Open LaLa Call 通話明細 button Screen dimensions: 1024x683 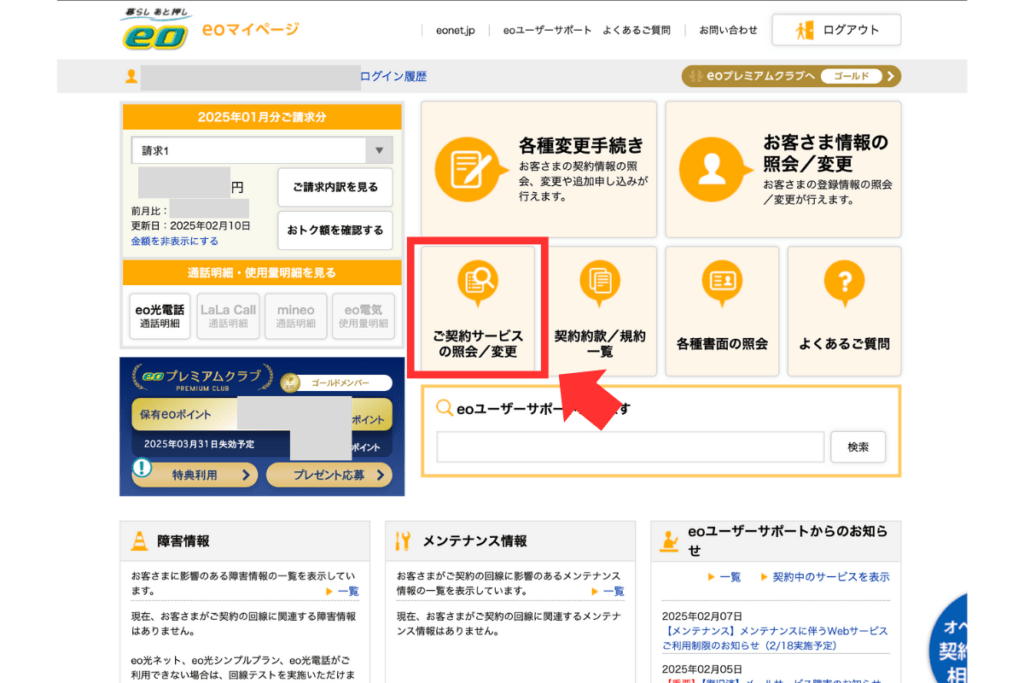point(228,316)
